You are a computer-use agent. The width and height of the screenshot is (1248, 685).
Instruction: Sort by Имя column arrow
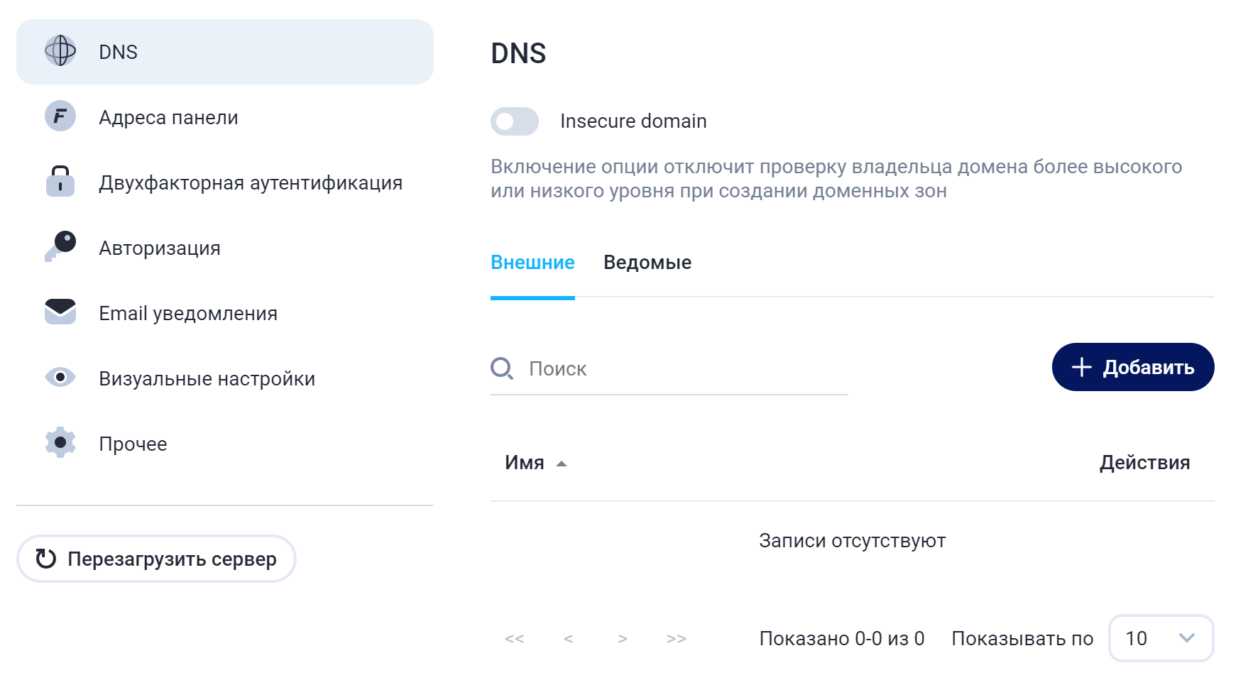coord(561,464)
